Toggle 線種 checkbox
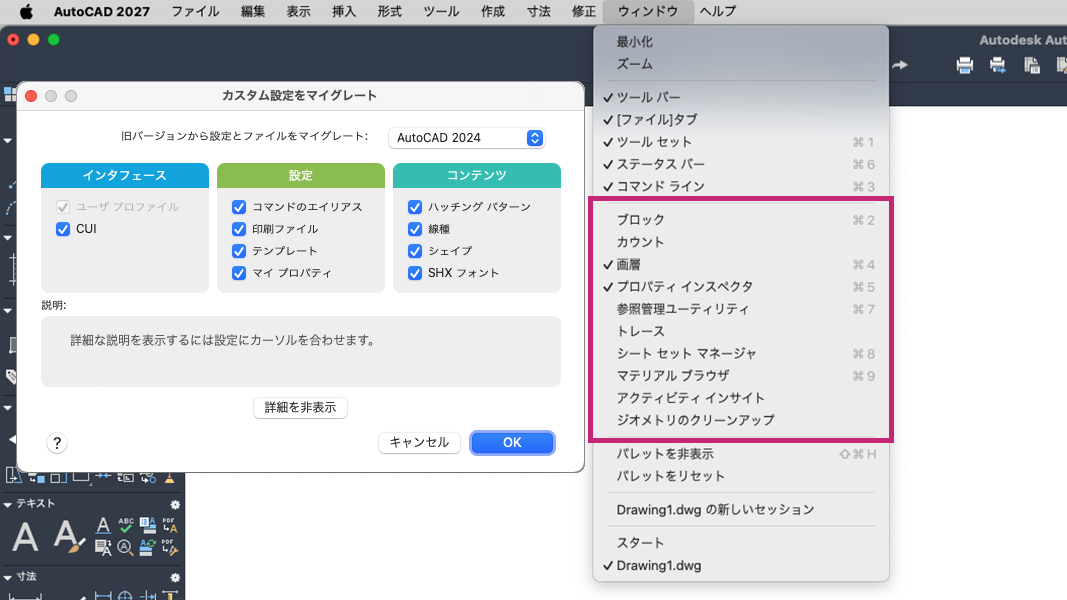The height and width of the screenshot is (600, 1067). (x=415, y=229)
